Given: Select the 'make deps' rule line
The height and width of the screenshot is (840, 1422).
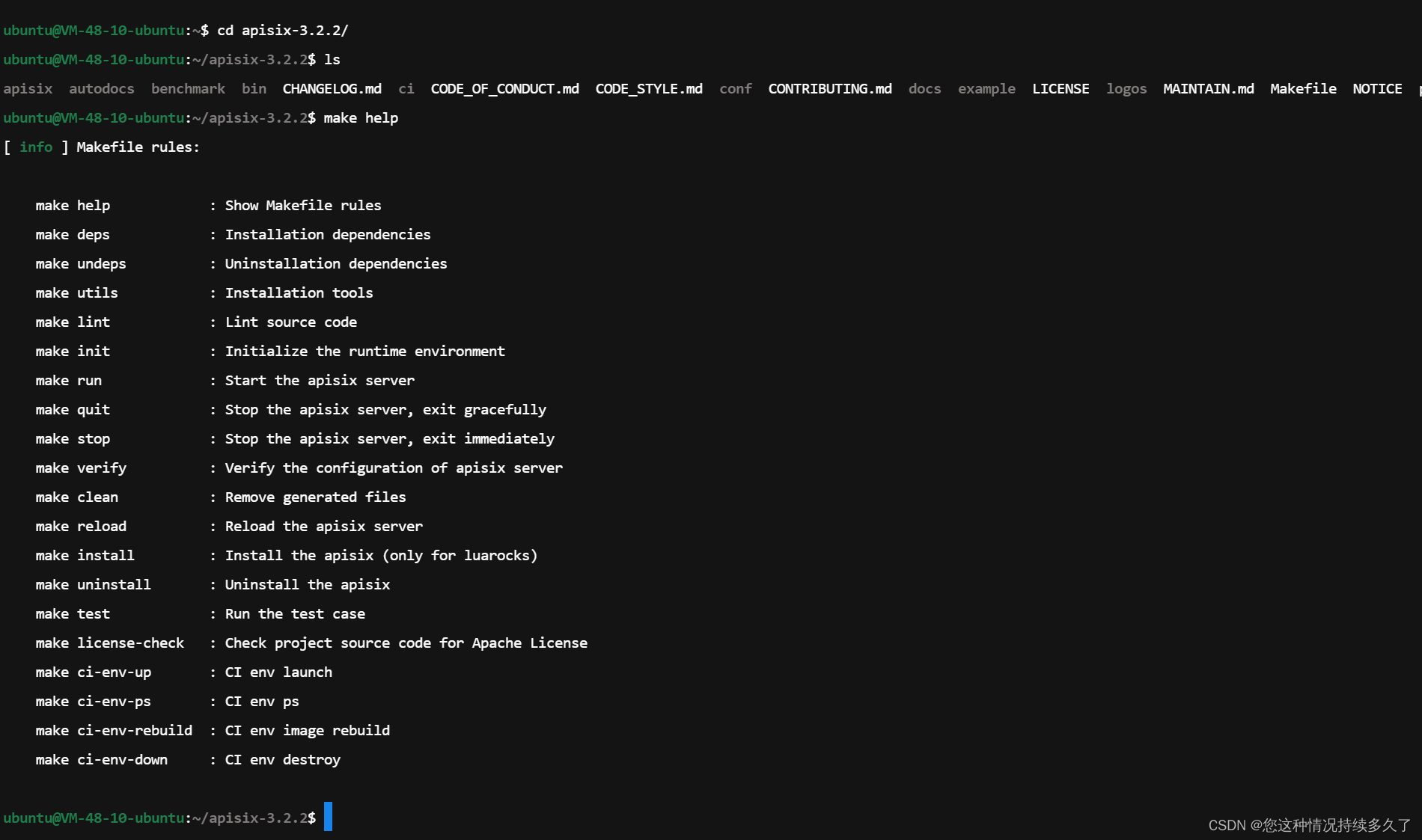Looking at the screenshot, I should (x=73, y=234).
